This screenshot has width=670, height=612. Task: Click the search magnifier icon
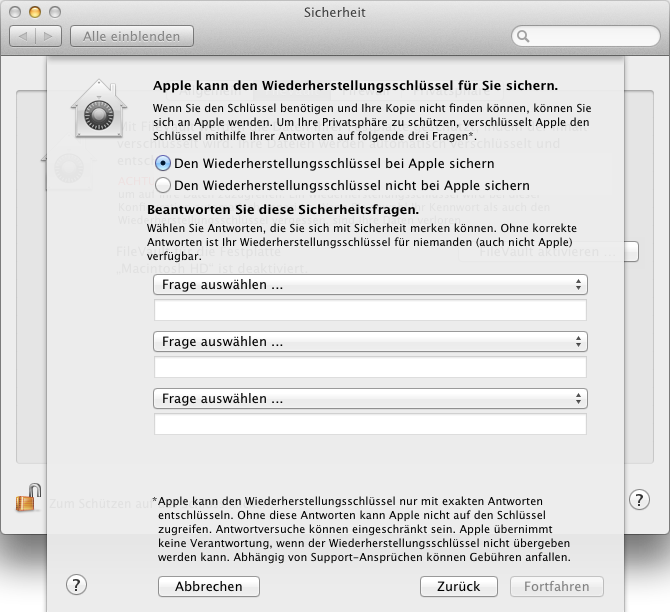(523, 36)
